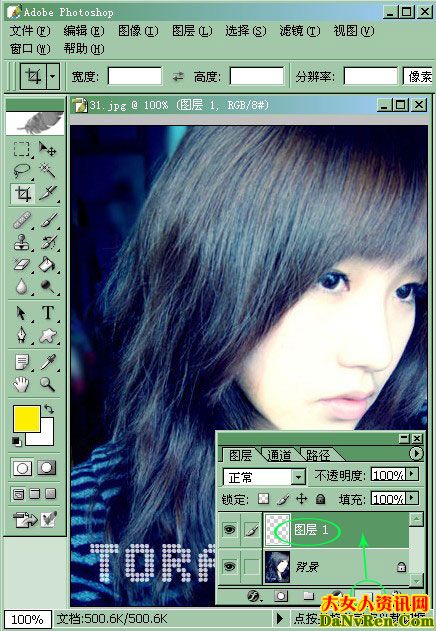Add a layer style in Layers panel
The height and width of the screenshot is (631, 436).
(254, 596)
